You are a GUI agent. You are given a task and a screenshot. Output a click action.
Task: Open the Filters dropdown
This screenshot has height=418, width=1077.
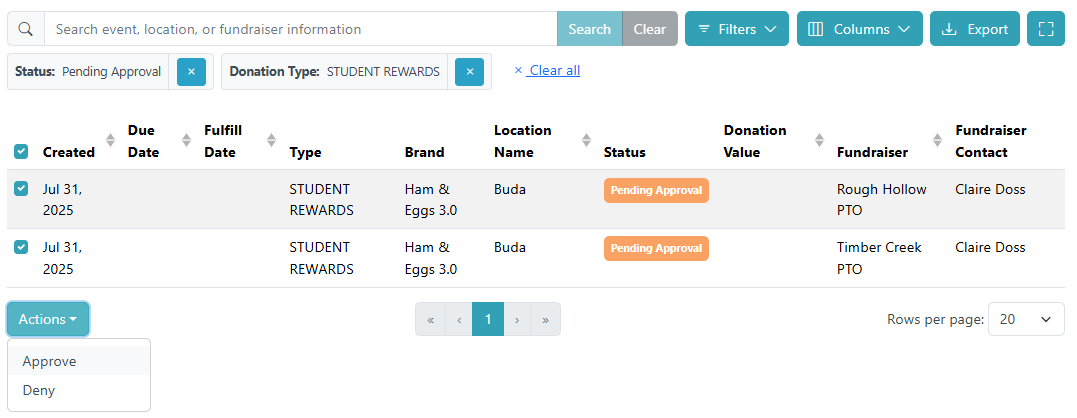coord(737,29)
